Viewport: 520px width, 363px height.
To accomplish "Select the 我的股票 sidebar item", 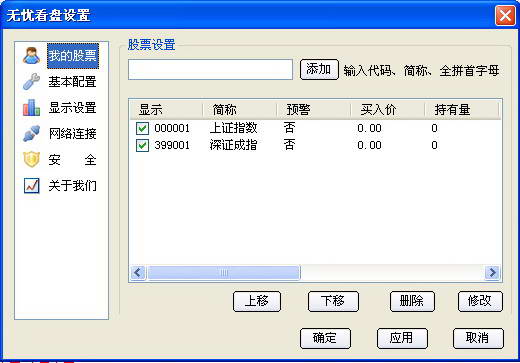I will pyautogui.click(x=73, y=56).
